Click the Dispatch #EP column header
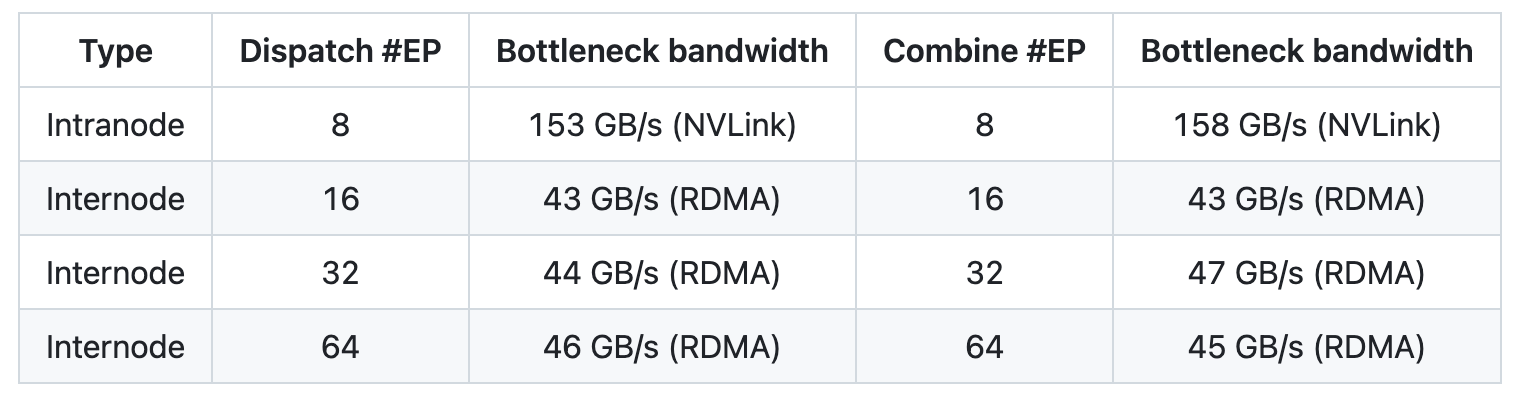The height and width of the screenshot is (400, 1522). 340,51
